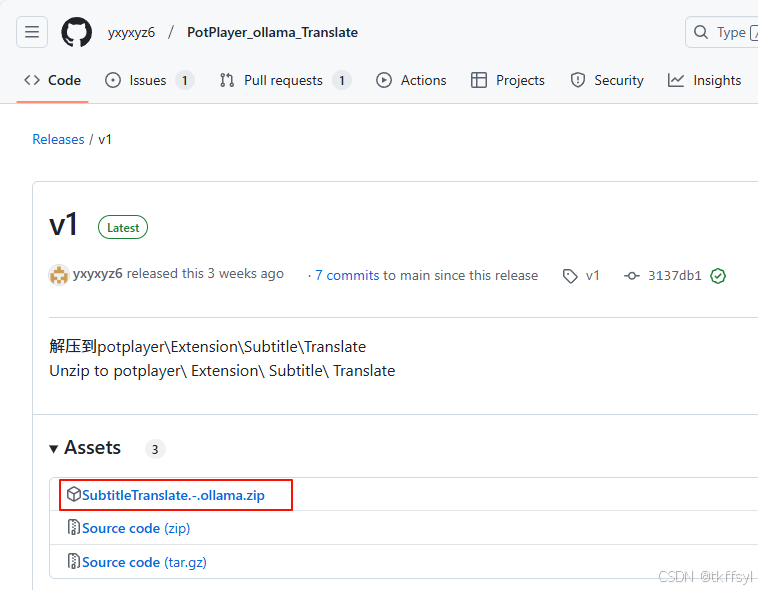Select the Pull requests count badge
The width and height of the screenshot is (758, 590).
[x=342, y=80]
